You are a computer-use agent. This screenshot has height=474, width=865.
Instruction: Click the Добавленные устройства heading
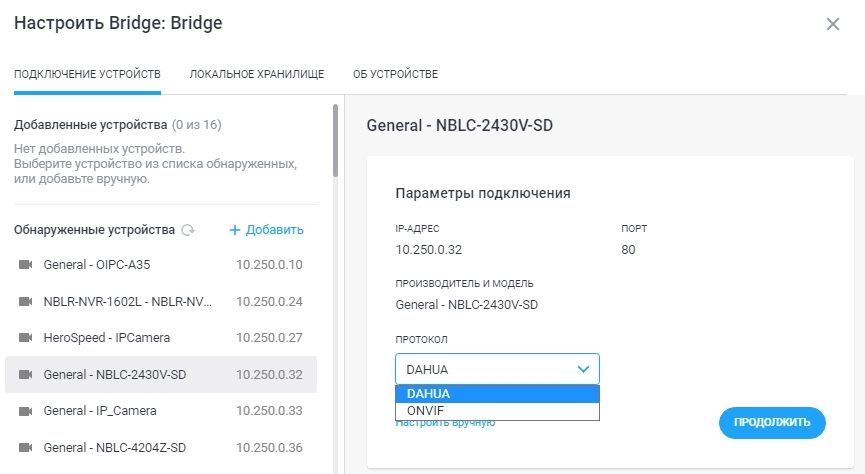click(90, 125)
